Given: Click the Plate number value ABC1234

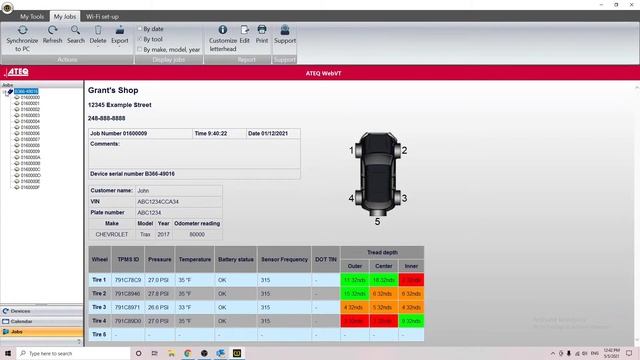Looking at the screenshot, I should coord(179,213).
